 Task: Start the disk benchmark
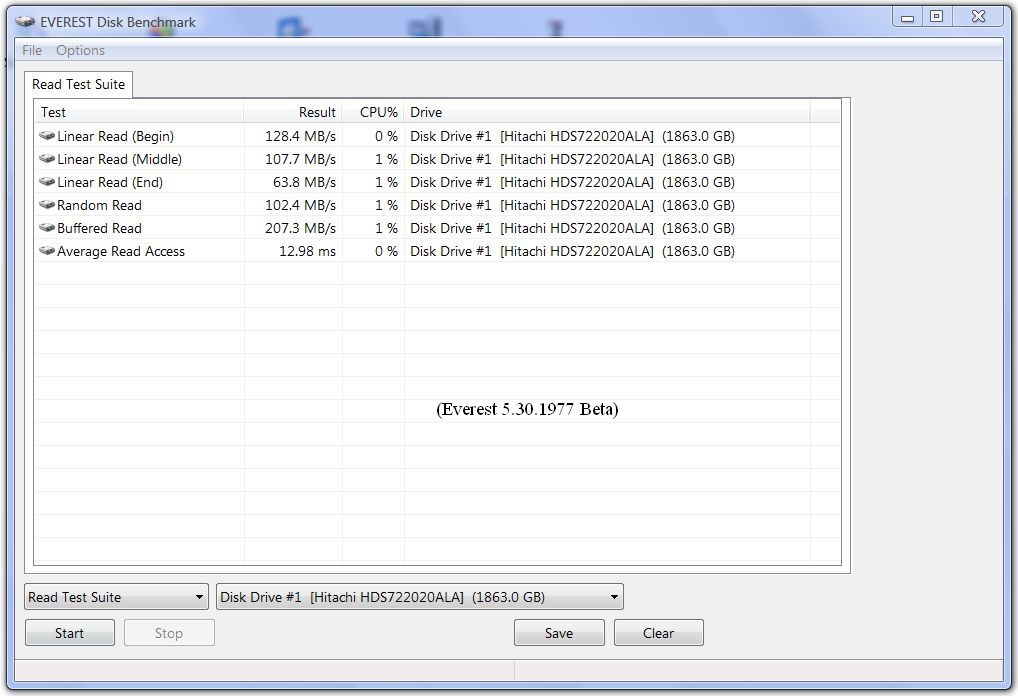pyautogui.click(x=69, y=633)
